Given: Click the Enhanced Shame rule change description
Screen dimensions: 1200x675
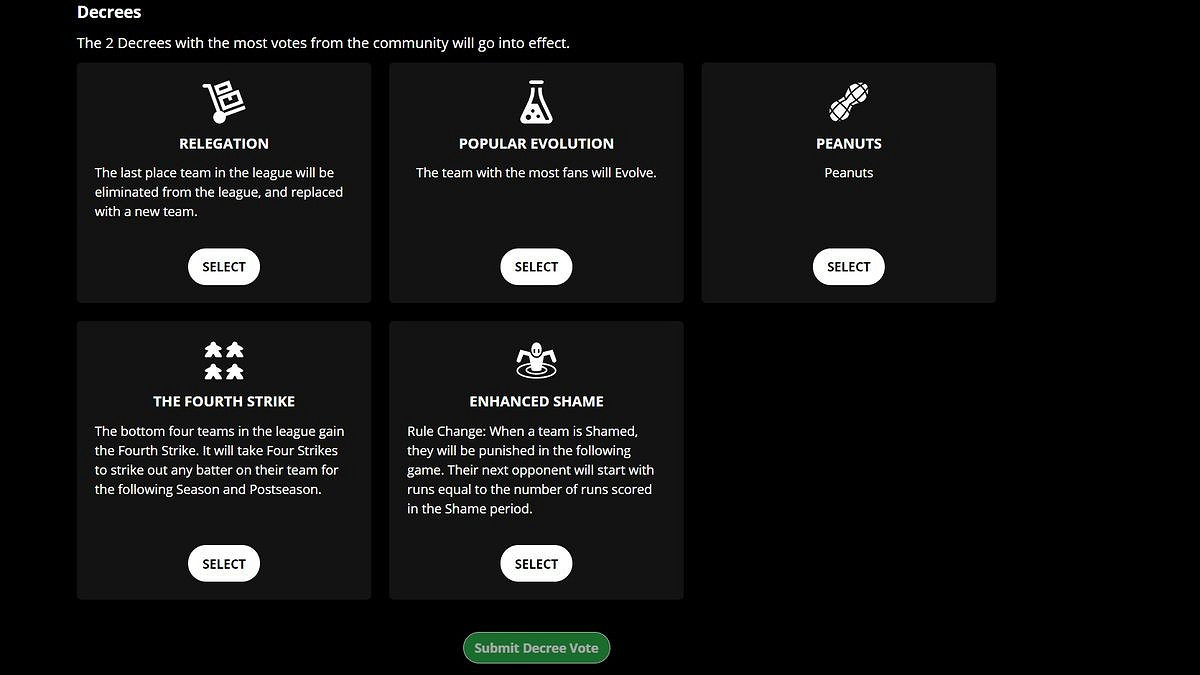Looking at the screenshot, I should [x=531, y=470].
